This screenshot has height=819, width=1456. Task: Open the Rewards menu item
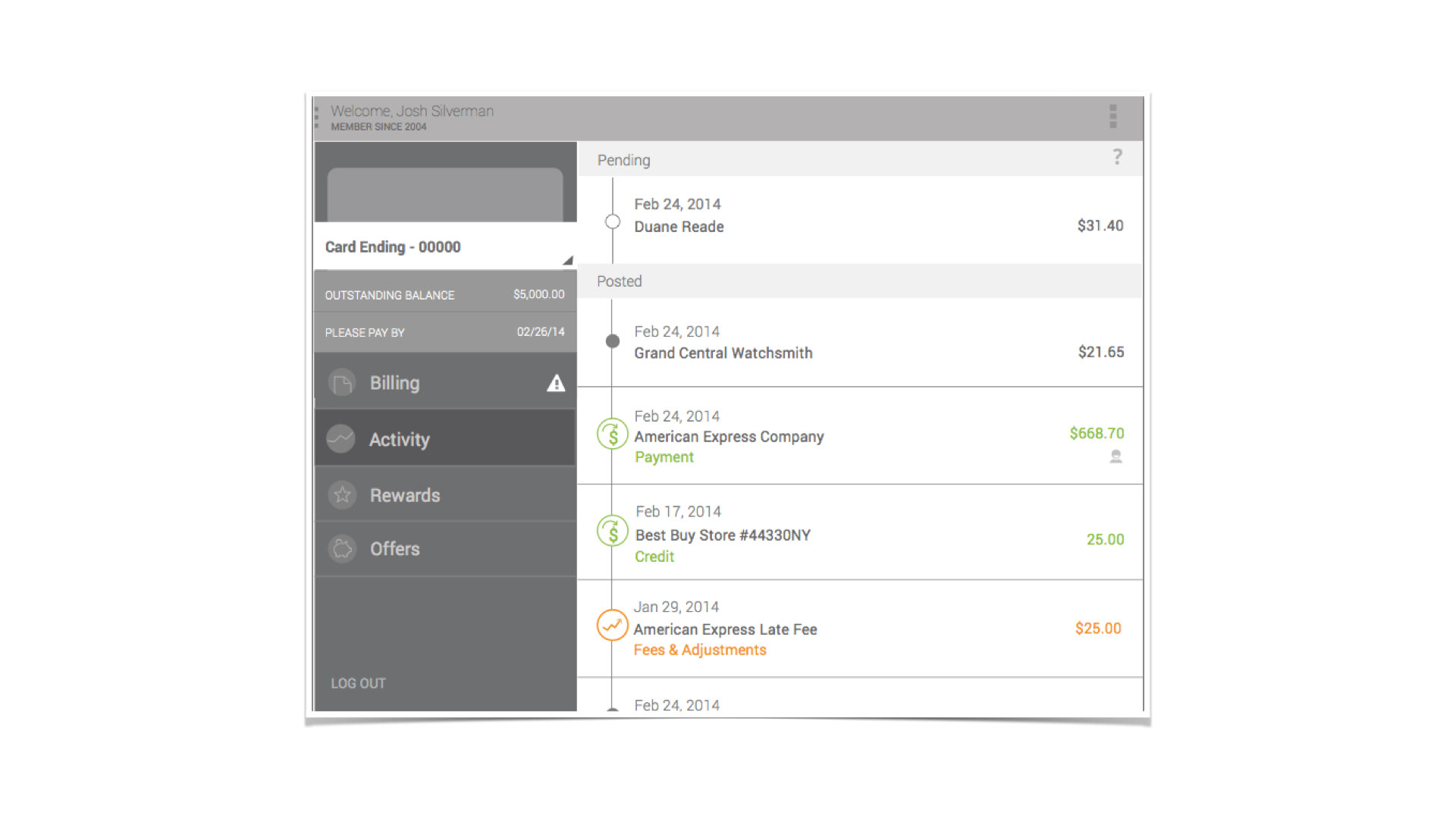[445, 494]
